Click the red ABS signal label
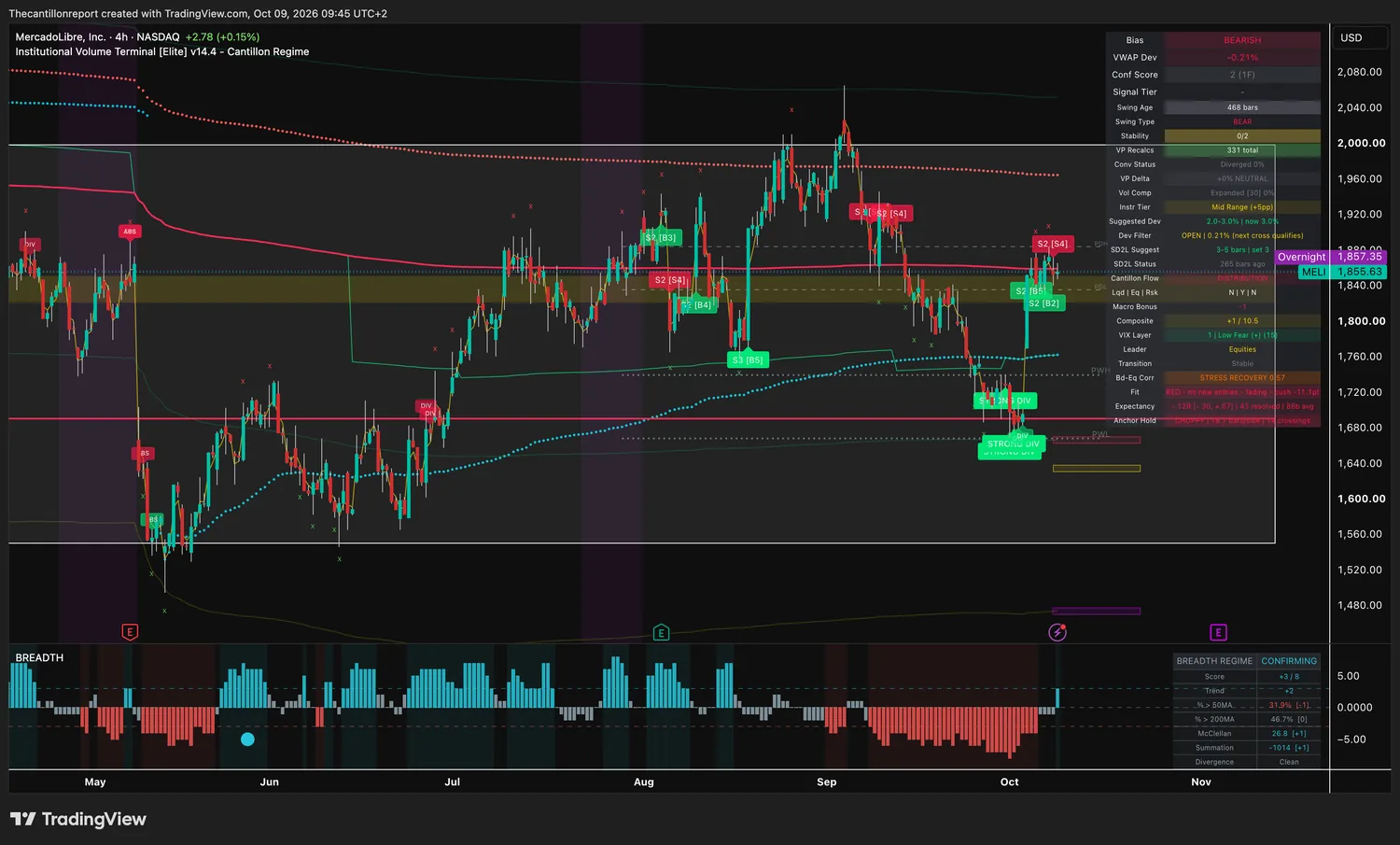 pos(130,232)
